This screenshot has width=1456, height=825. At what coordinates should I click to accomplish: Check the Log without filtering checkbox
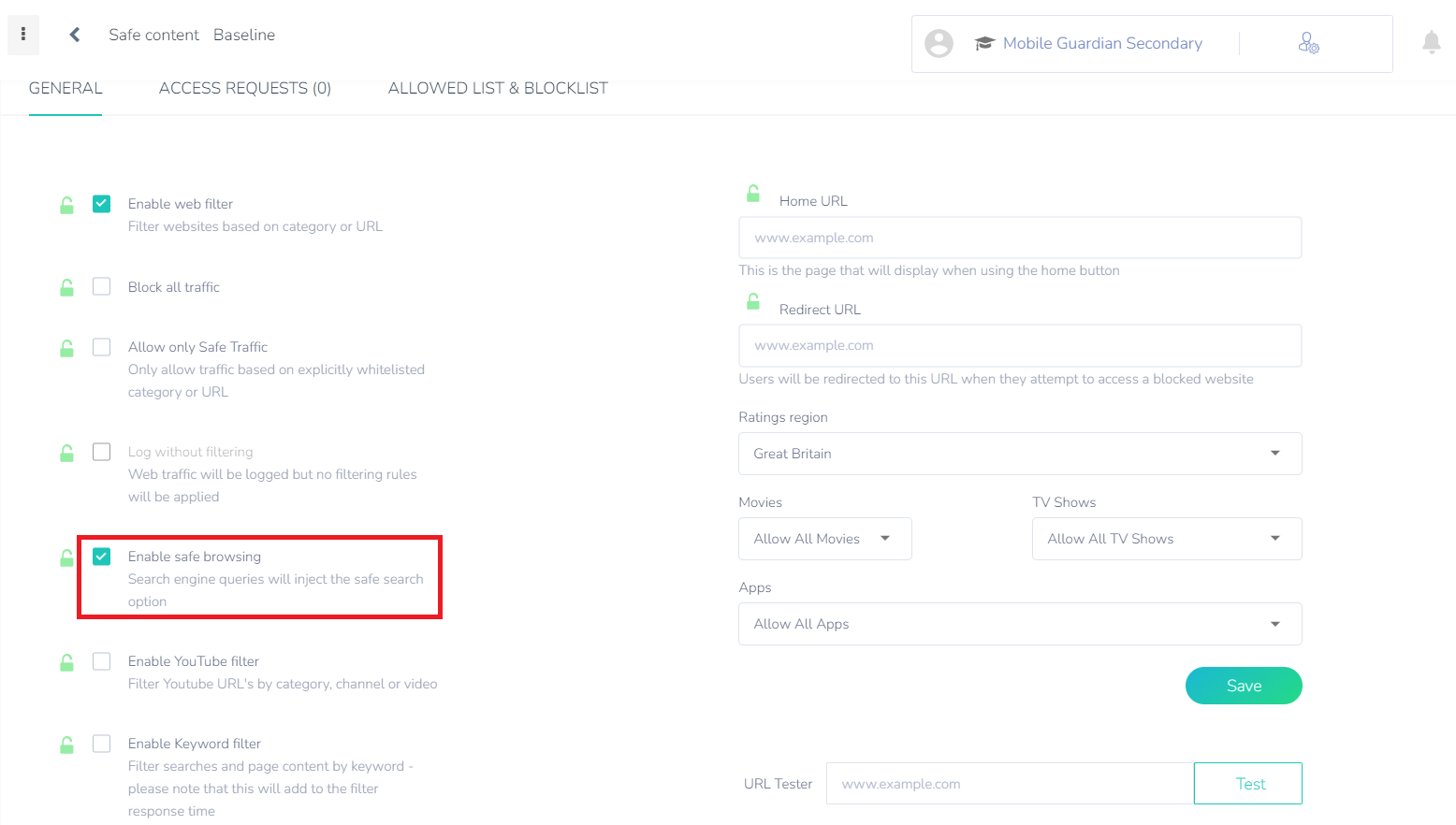click(102, 452)
